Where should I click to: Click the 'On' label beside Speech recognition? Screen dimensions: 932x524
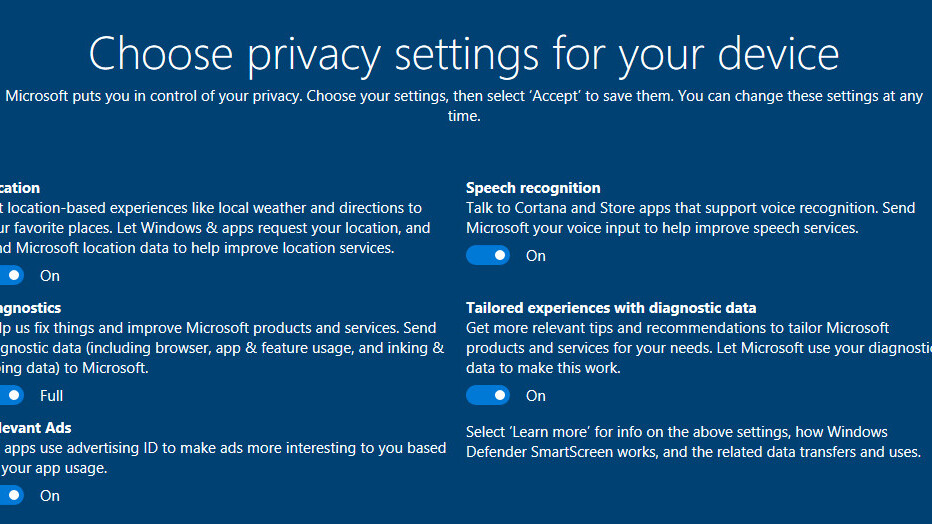[536, 256]
